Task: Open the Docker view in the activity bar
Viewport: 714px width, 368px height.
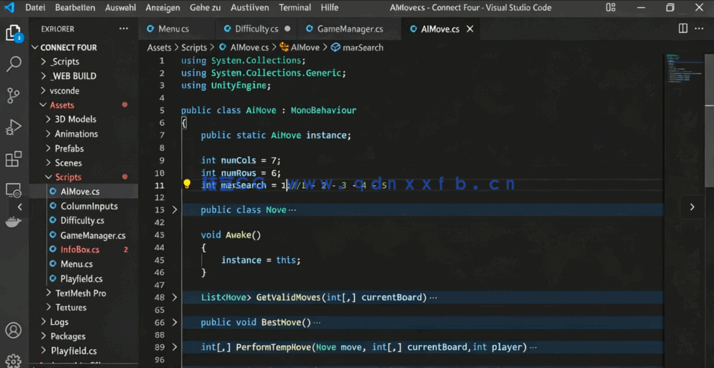Action: 14,222
